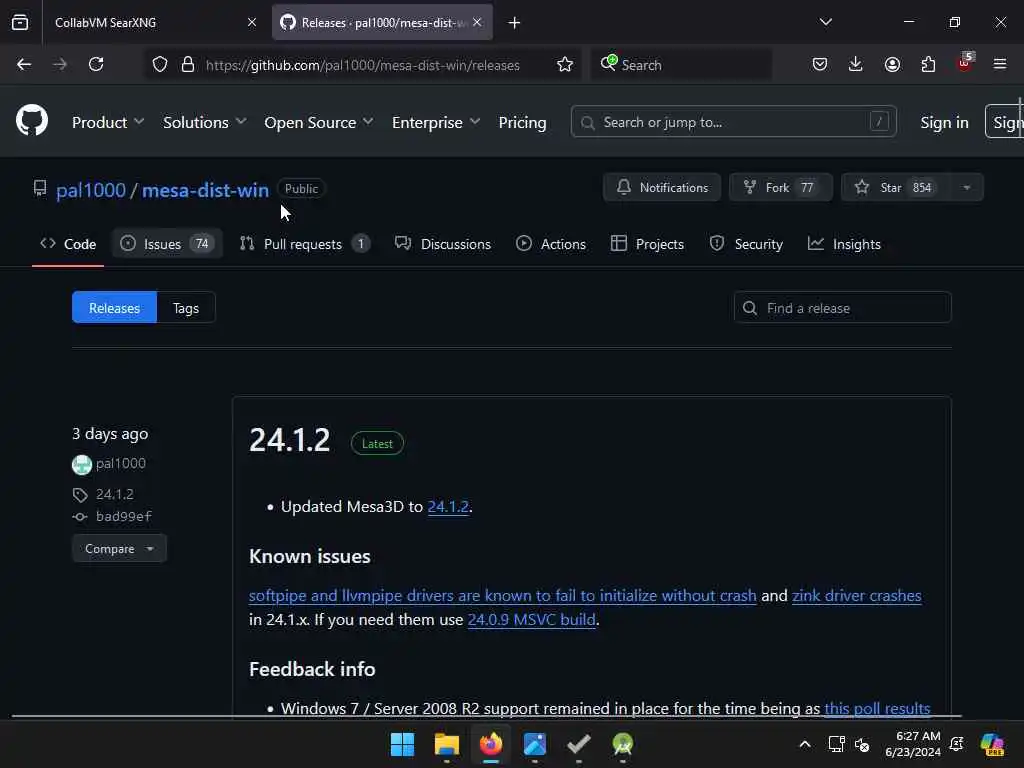The height and width of the screenshot is (768, 1024).
Task: Show site security lock information
Action: (188, 64)
